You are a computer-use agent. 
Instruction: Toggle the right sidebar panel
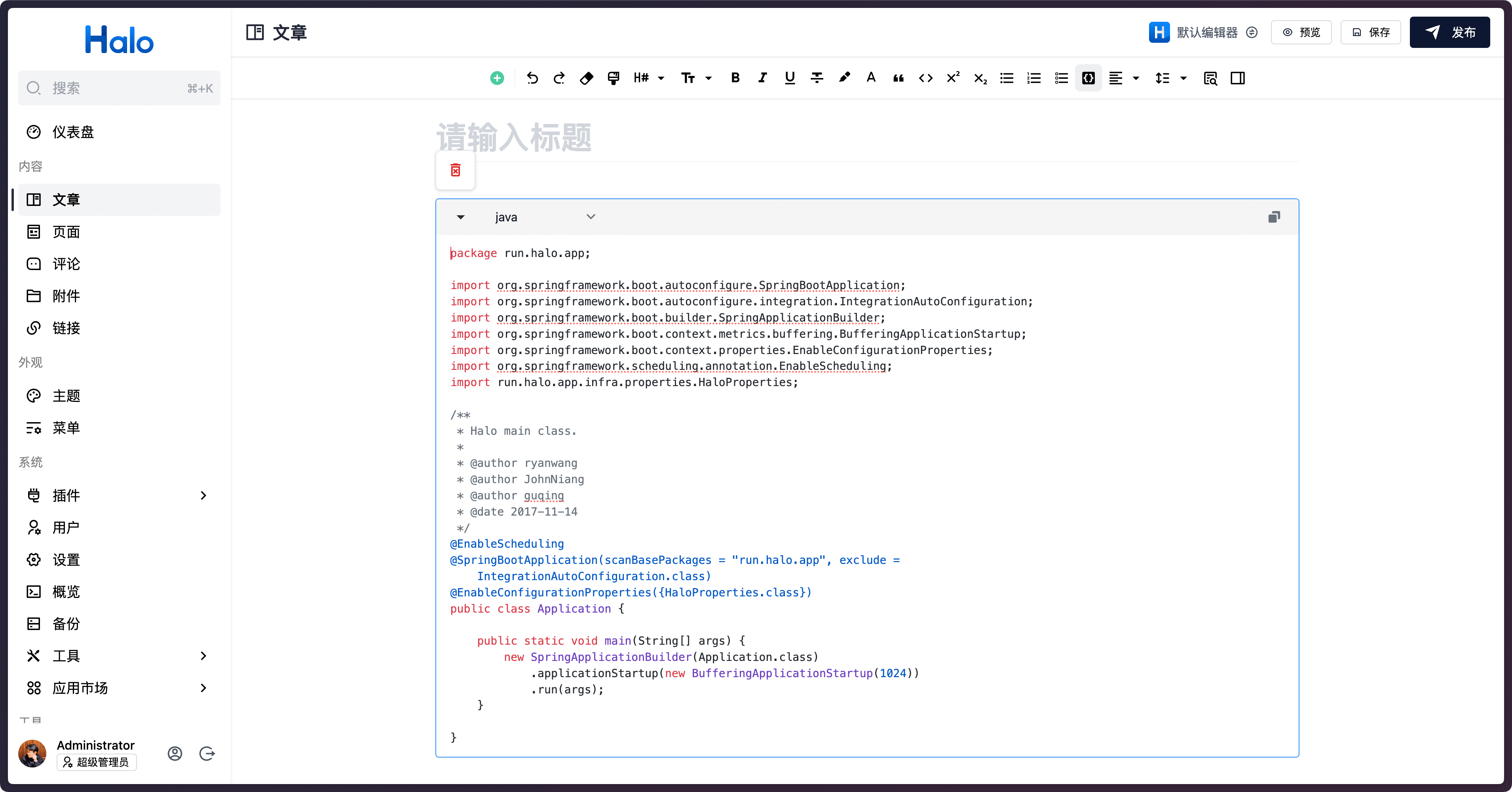point(1237,78)
